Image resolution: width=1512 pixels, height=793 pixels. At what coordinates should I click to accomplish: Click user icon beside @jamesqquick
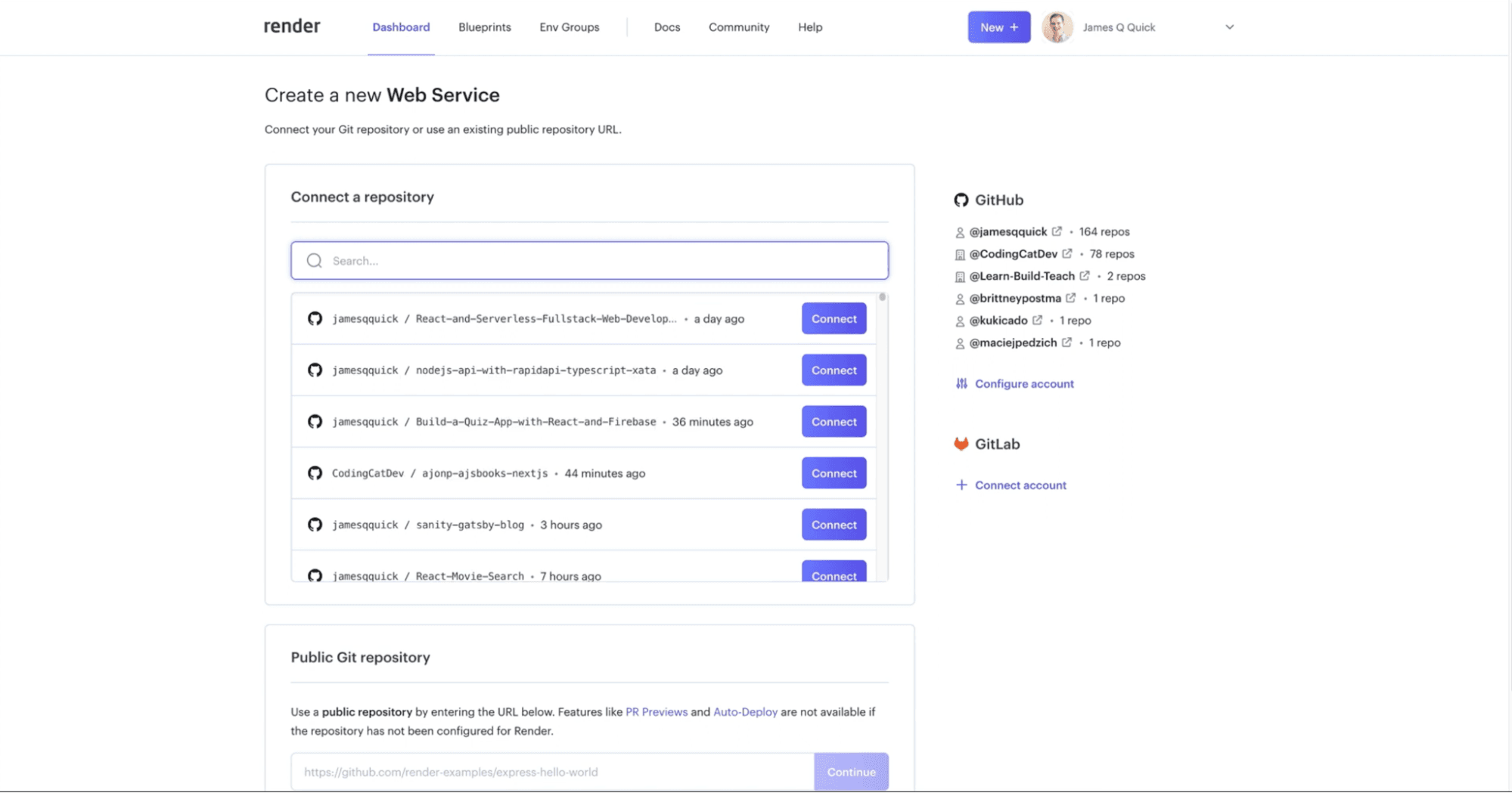click(960, 233)
